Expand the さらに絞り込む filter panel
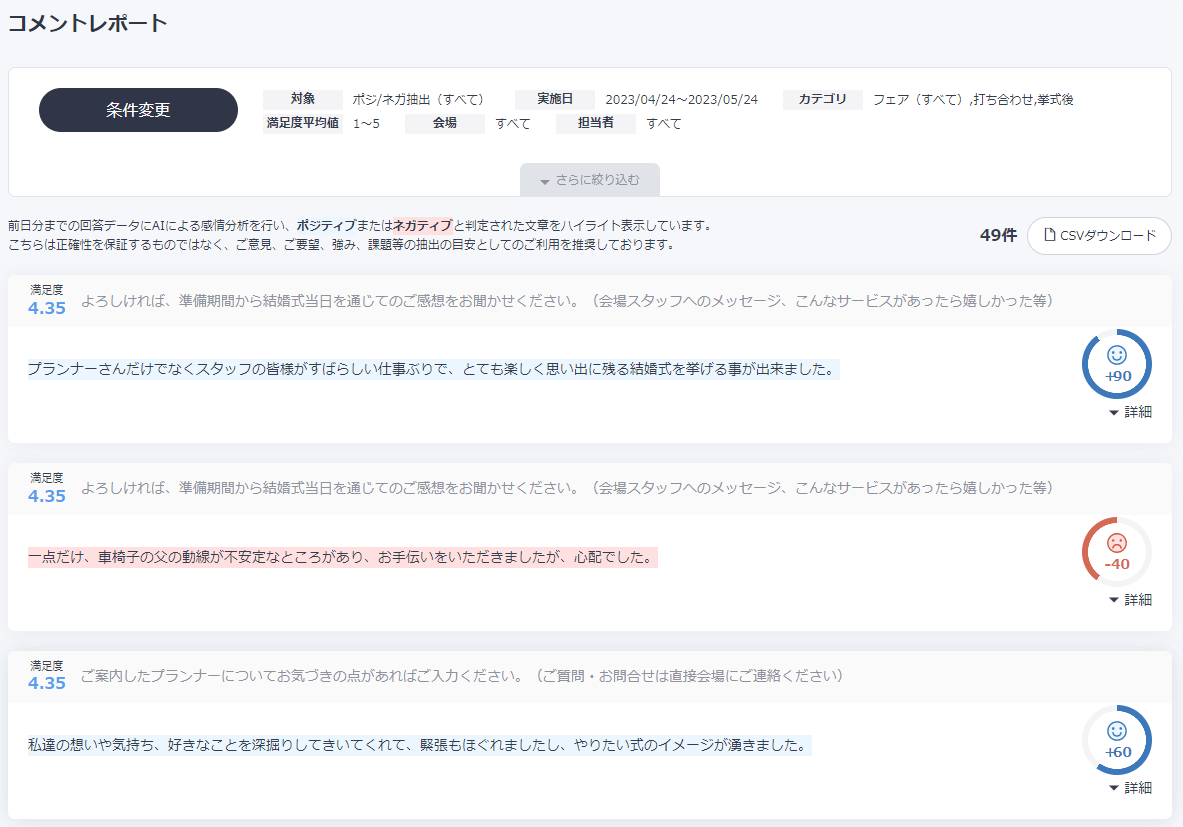The image size is (1183, 827). [x=589, y=180]
